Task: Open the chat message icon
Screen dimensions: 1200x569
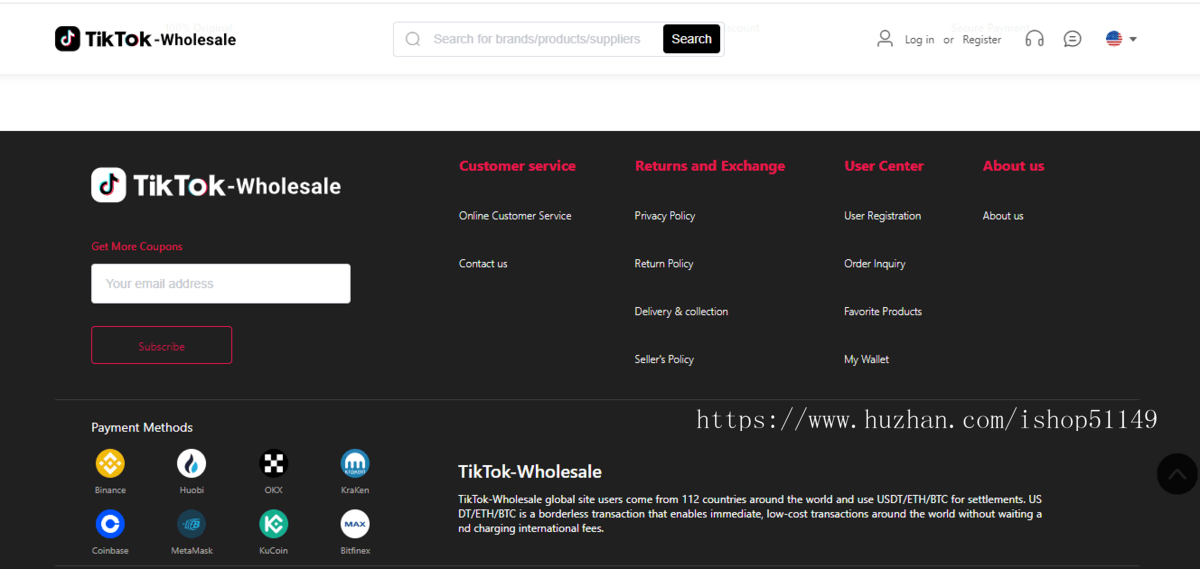Action: coord(1072,39)
